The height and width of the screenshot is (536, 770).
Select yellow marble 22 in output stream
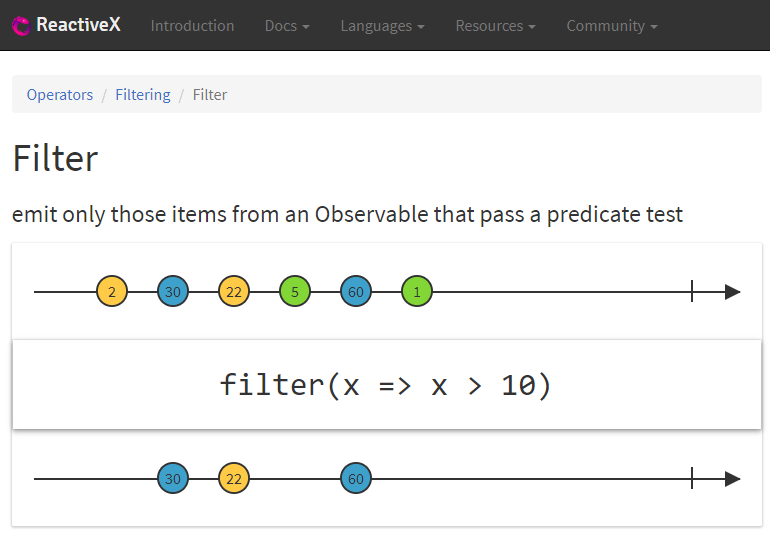234,479
